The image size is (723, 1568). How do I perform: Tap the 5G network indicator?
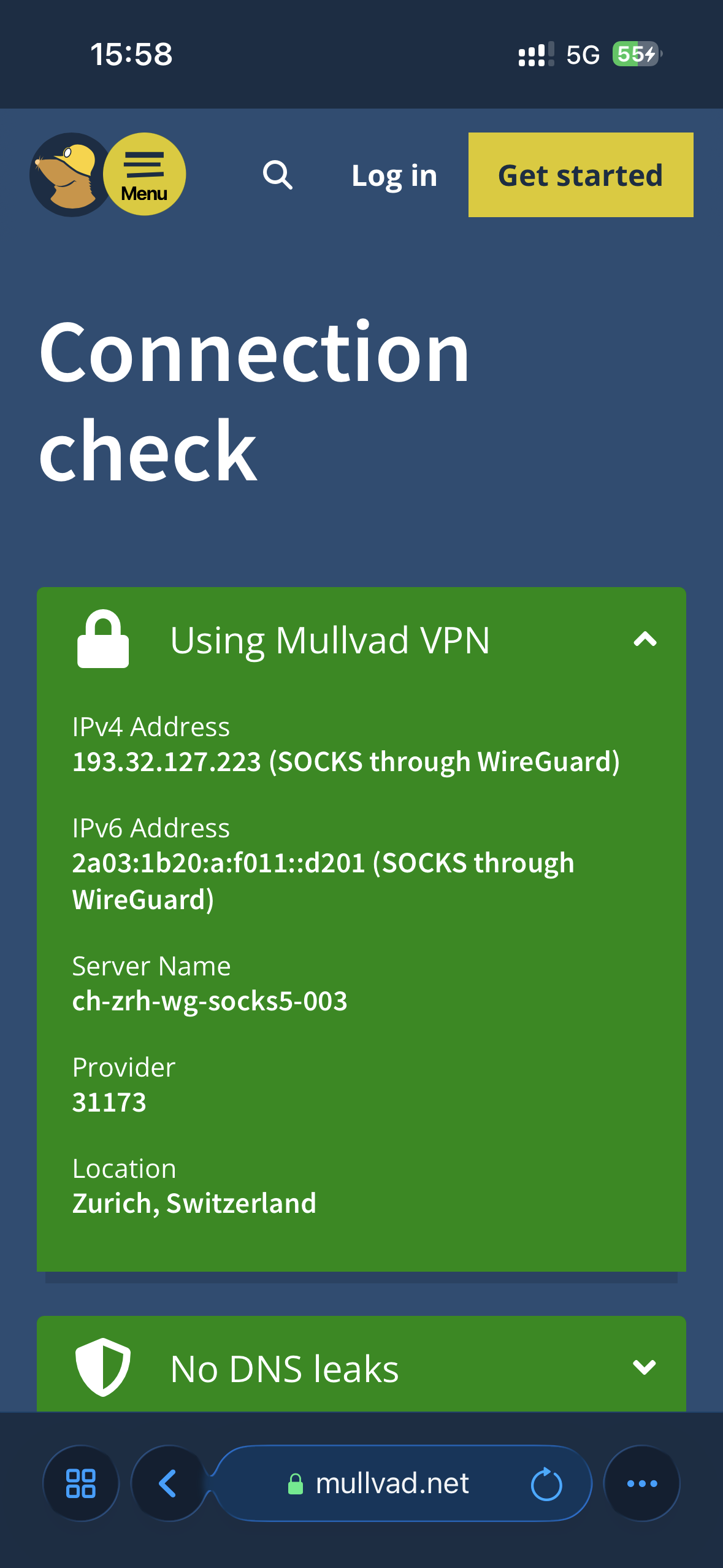583,55
